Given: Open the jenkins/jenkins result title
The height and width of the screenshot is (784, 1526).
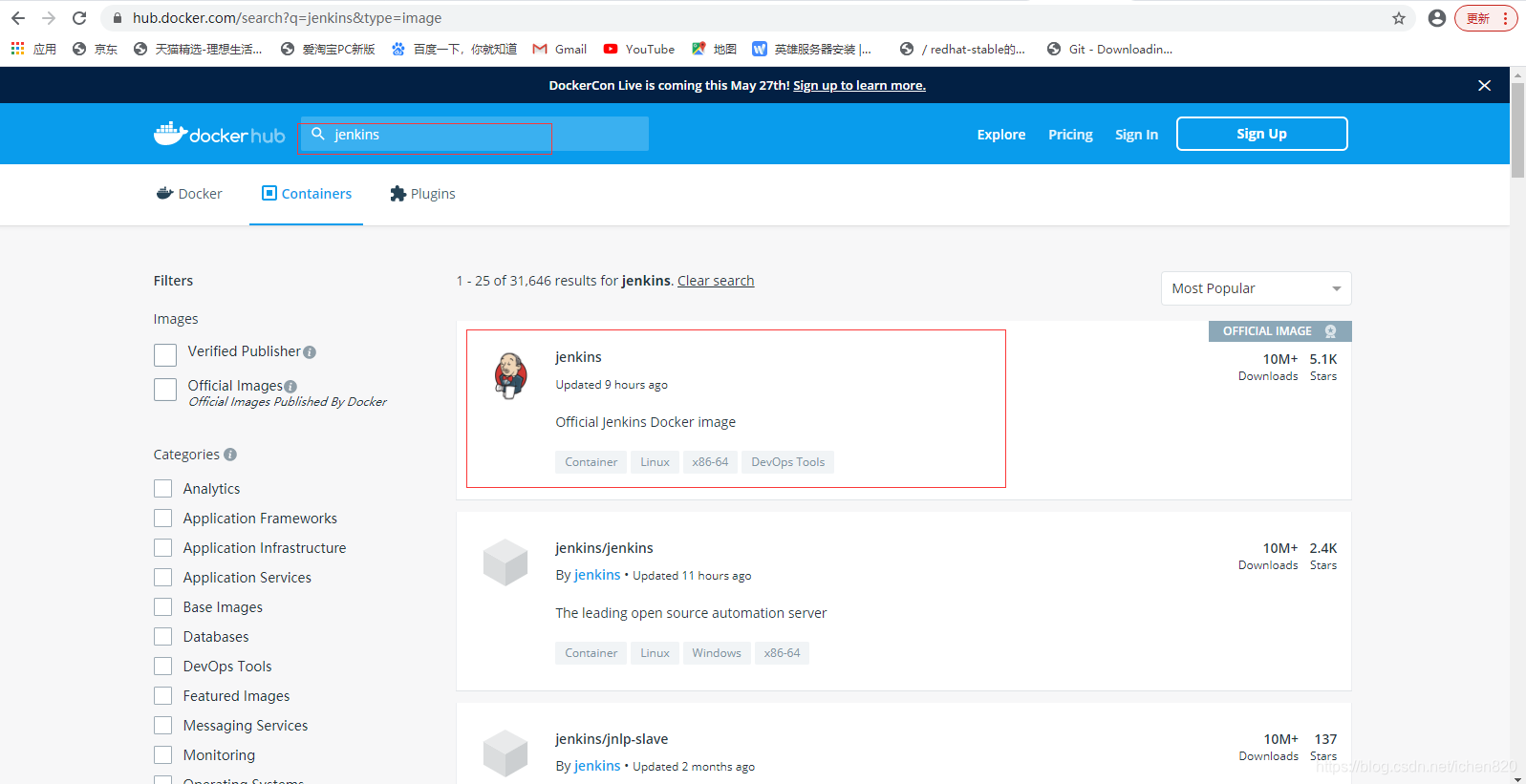Looking at the screenshot, I should tap(604, 548).
